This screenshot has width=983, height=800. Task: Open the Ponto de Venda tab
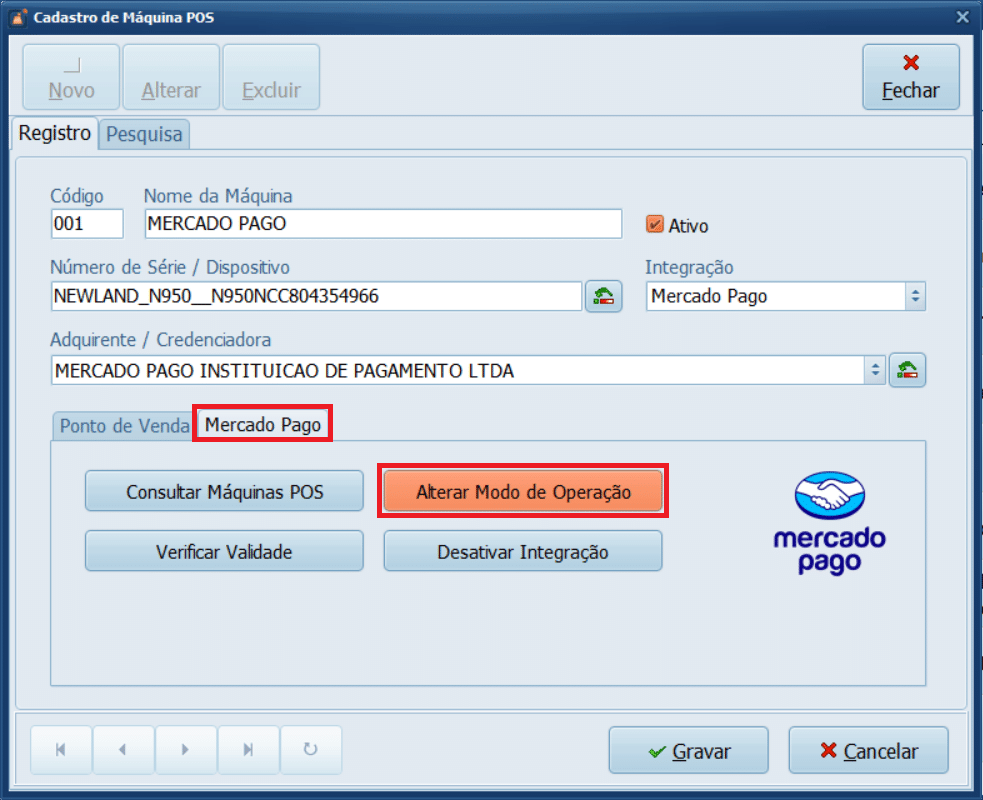pos(124,425)
